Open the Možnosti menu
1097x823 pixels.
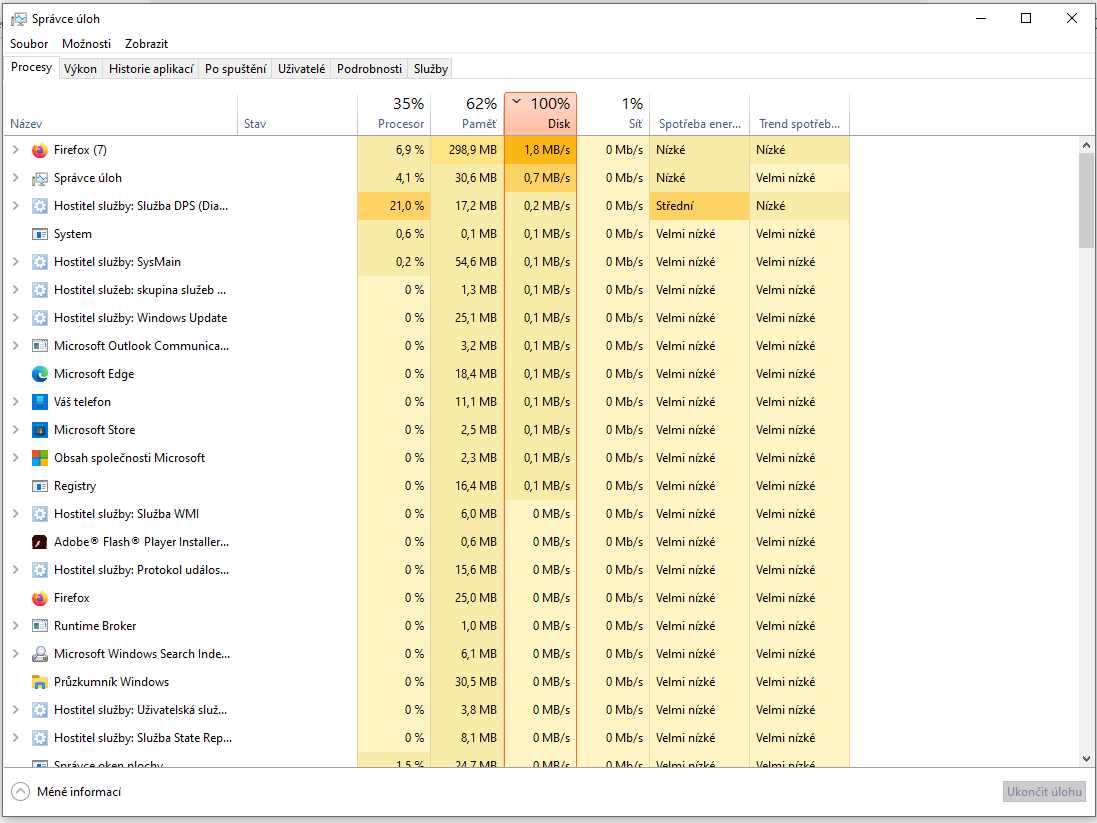tap(86, 44)
